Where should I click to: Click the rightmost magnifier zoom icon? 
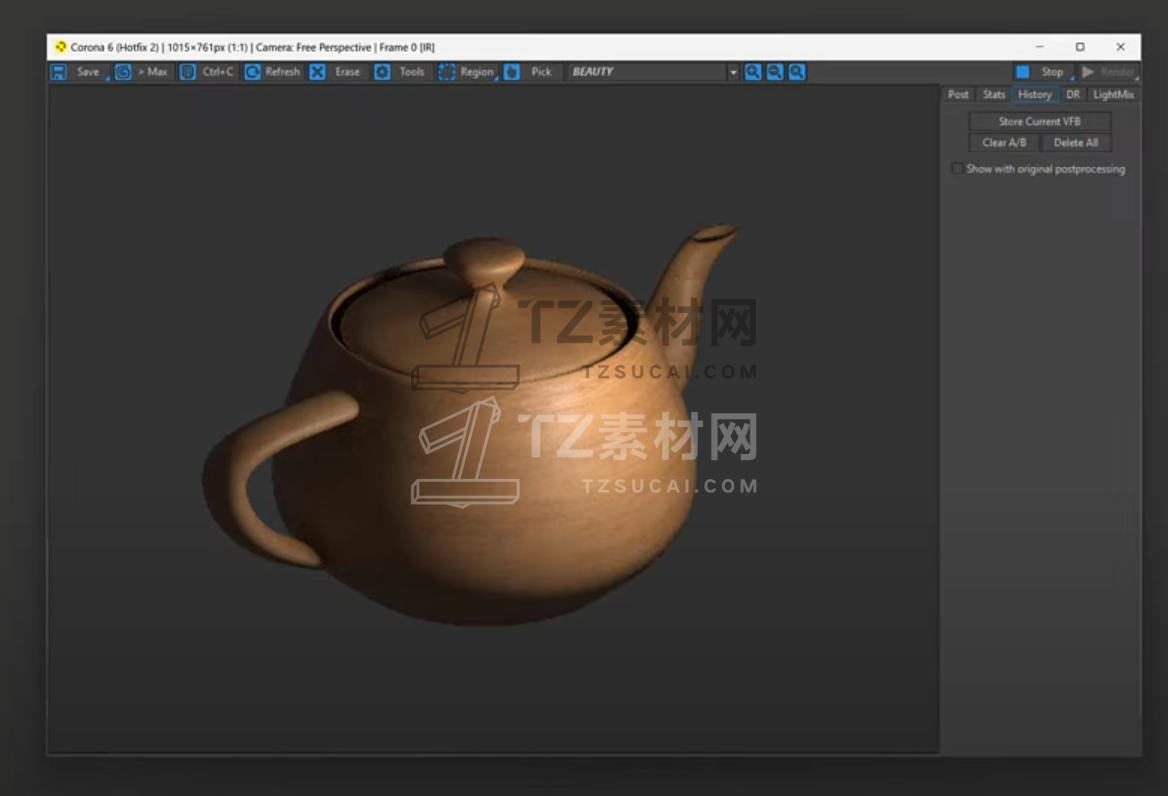point(797,72)
